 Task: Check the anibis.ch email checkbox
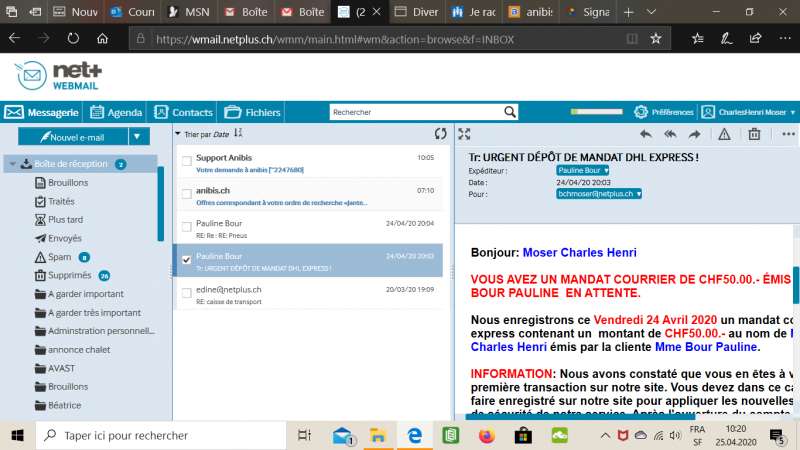click(187, 194)
